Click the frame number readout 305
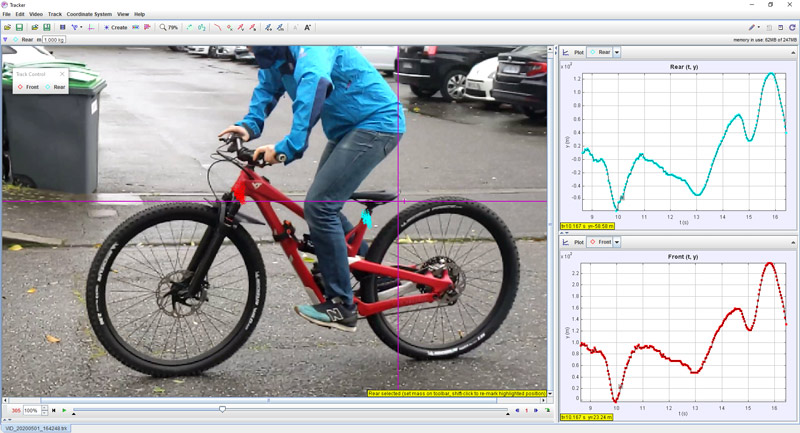Viewport: 800px width, 433px height. (x=16, y=411)
